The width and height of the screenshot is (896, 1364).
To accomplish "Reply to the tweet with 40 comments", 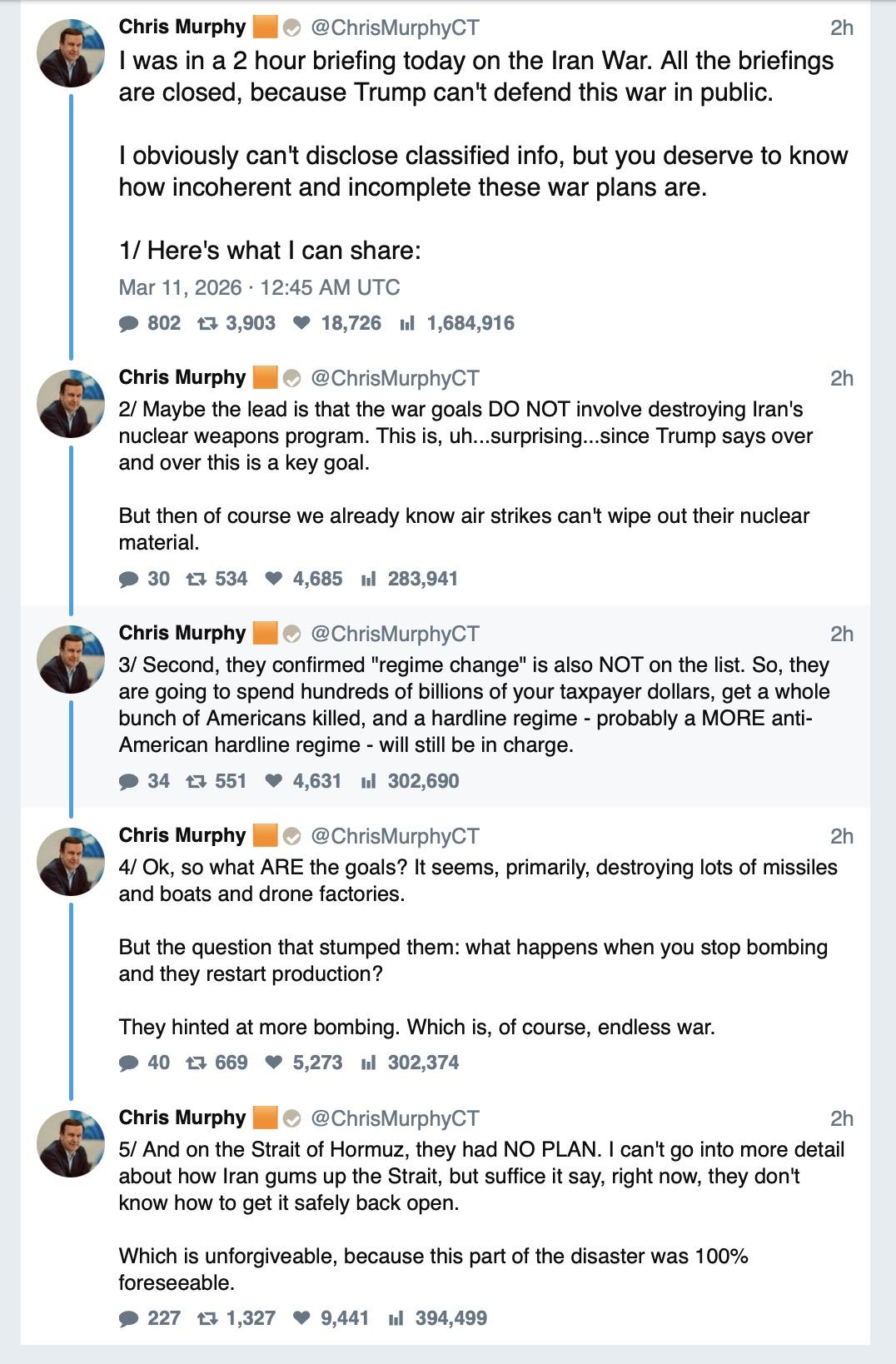I will pos(129,1063).
